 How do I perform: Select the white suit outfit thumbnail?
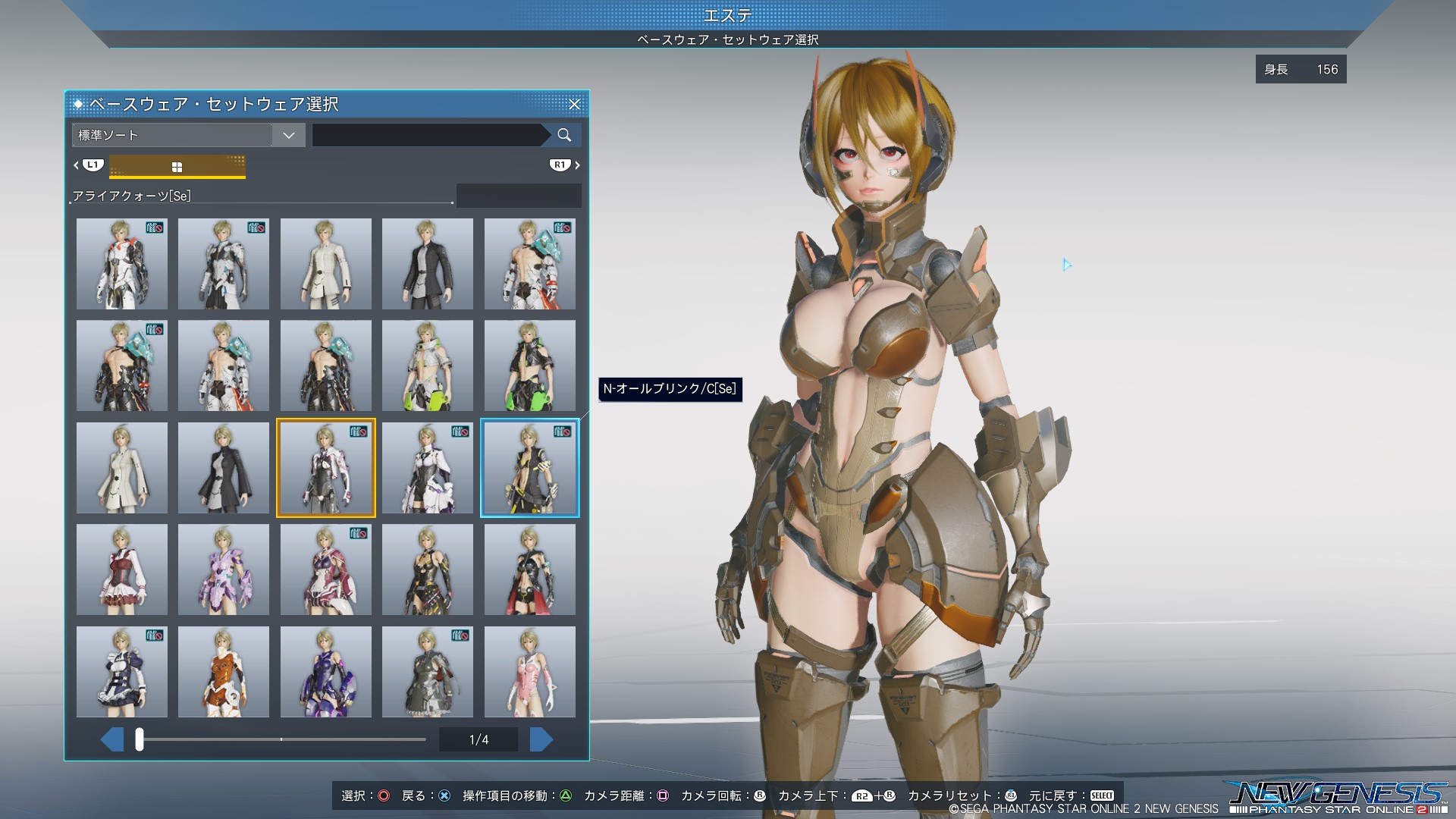click(326, 264)
